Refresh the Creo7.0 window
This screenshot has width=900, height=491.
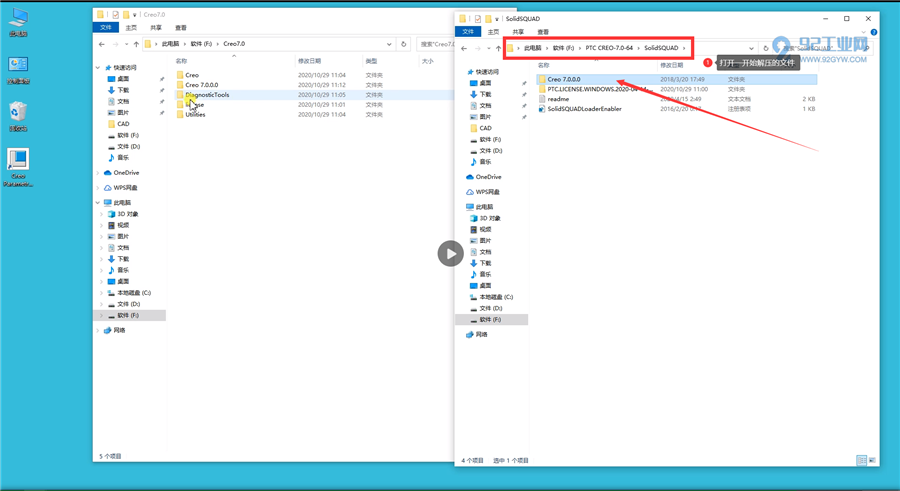[404, 44]
